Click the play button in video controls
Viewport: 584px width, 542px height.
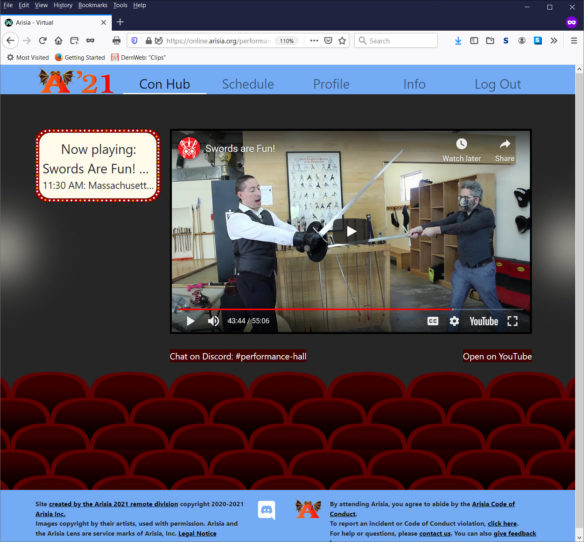click(x=190, y=321)
